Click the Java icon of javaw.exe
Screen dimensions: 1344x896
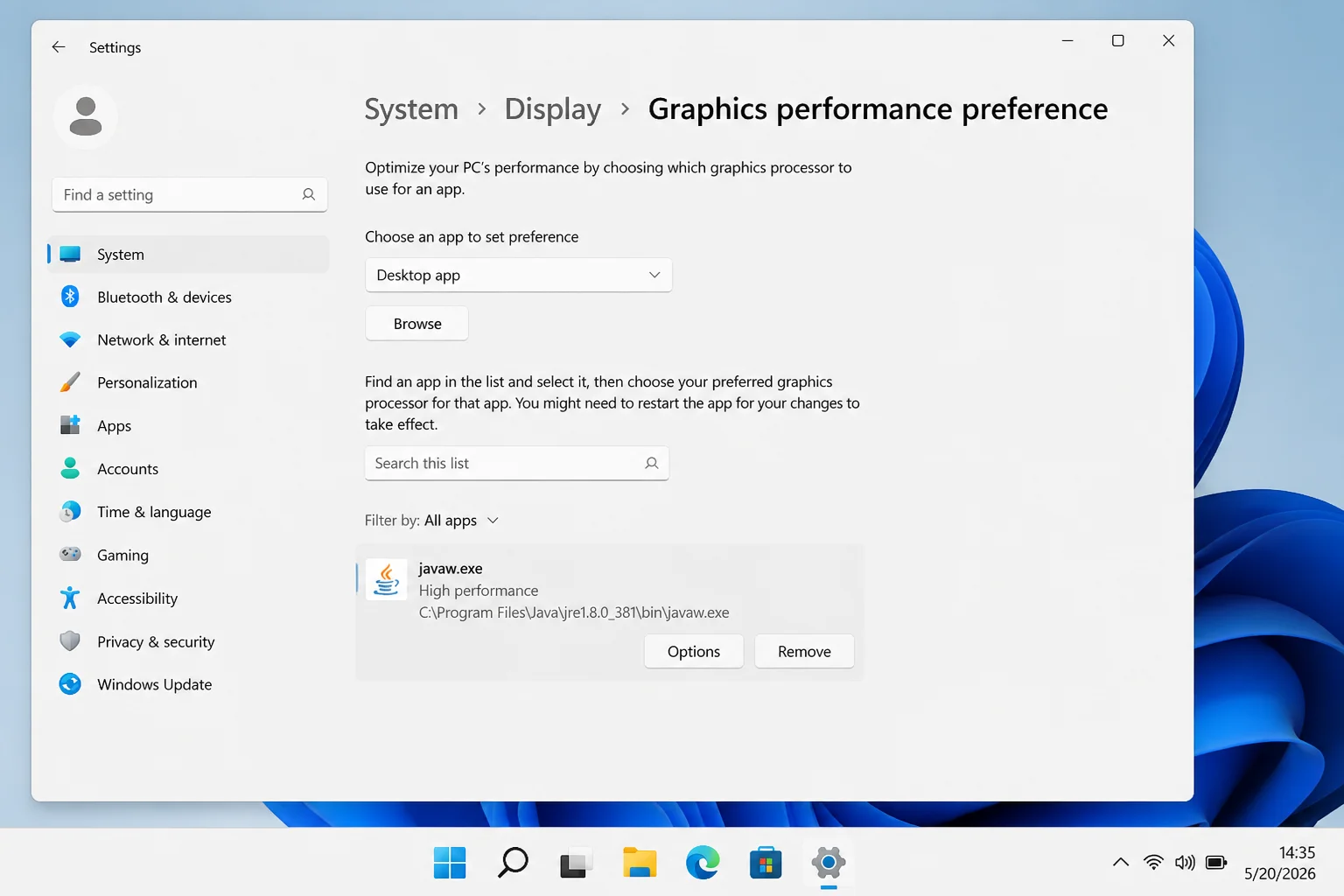tap(386, 579)
